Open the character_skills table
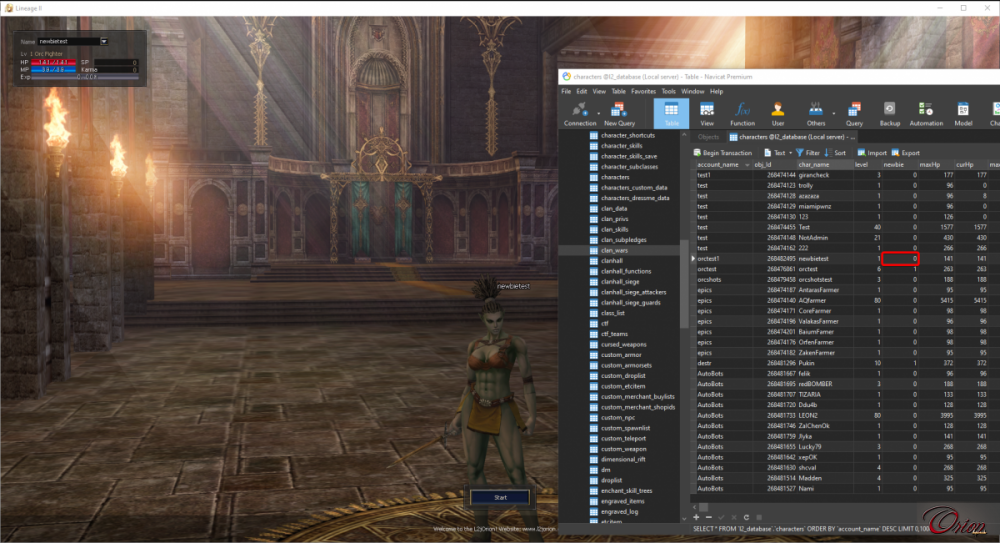The width and height of the screenshot is (1000, 543). 621,145
